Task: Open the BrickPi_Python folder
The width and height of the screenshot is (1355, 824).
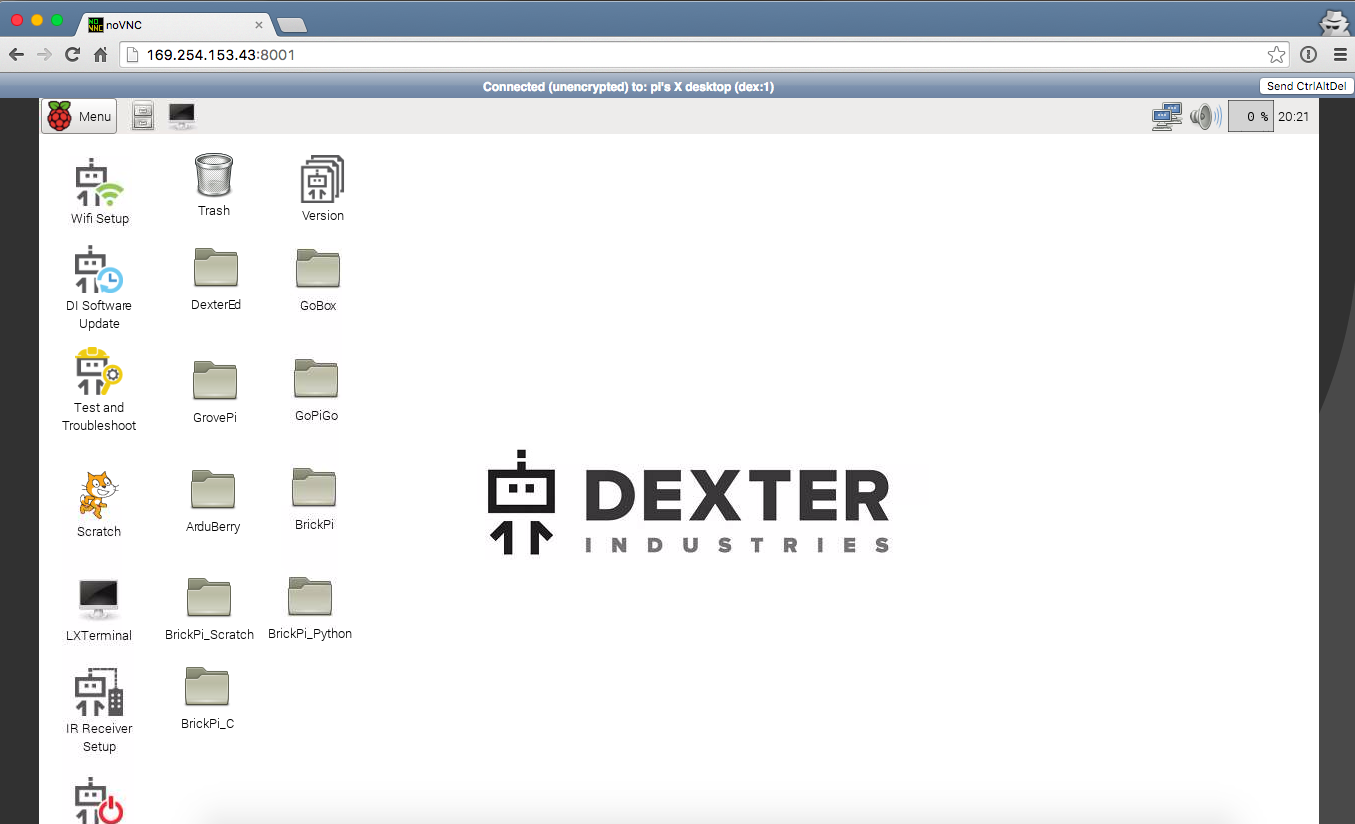Action: point(310,608)
